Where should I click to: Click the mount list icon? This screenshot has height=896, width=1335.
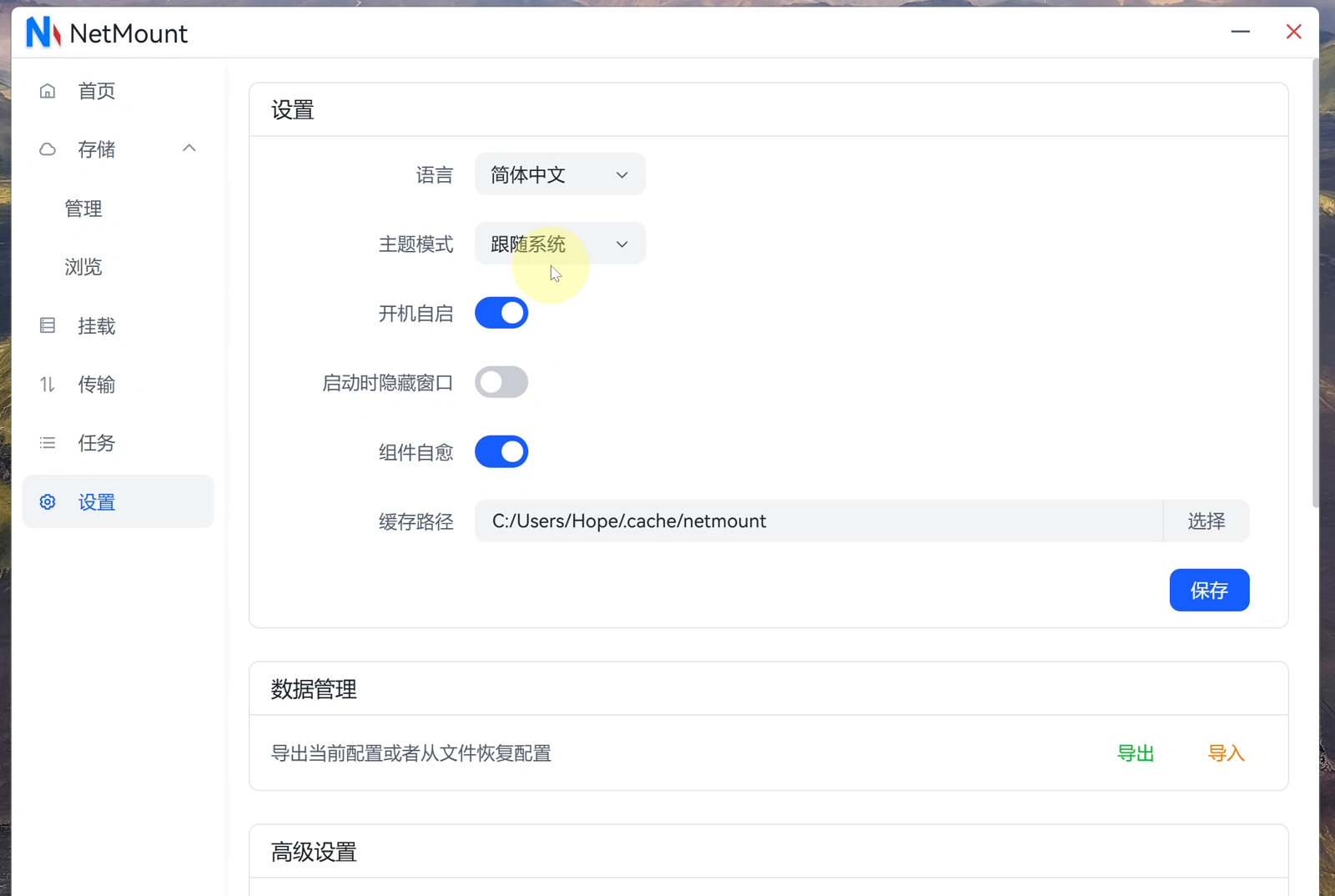(x=48, y=325)
